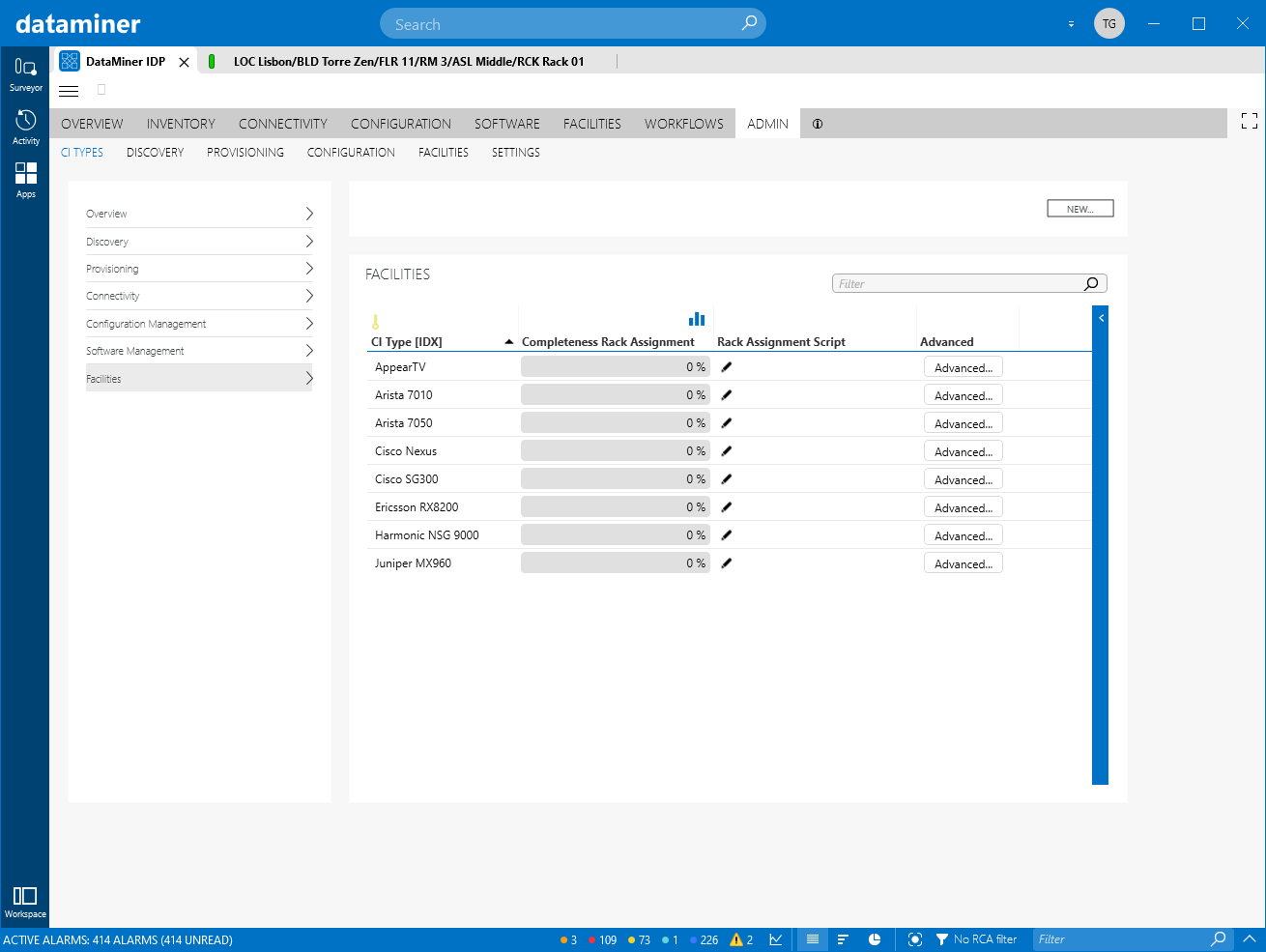Edit rack assignment script for Juniper MX960
The image size is (1266, 952).
point(727,563)
